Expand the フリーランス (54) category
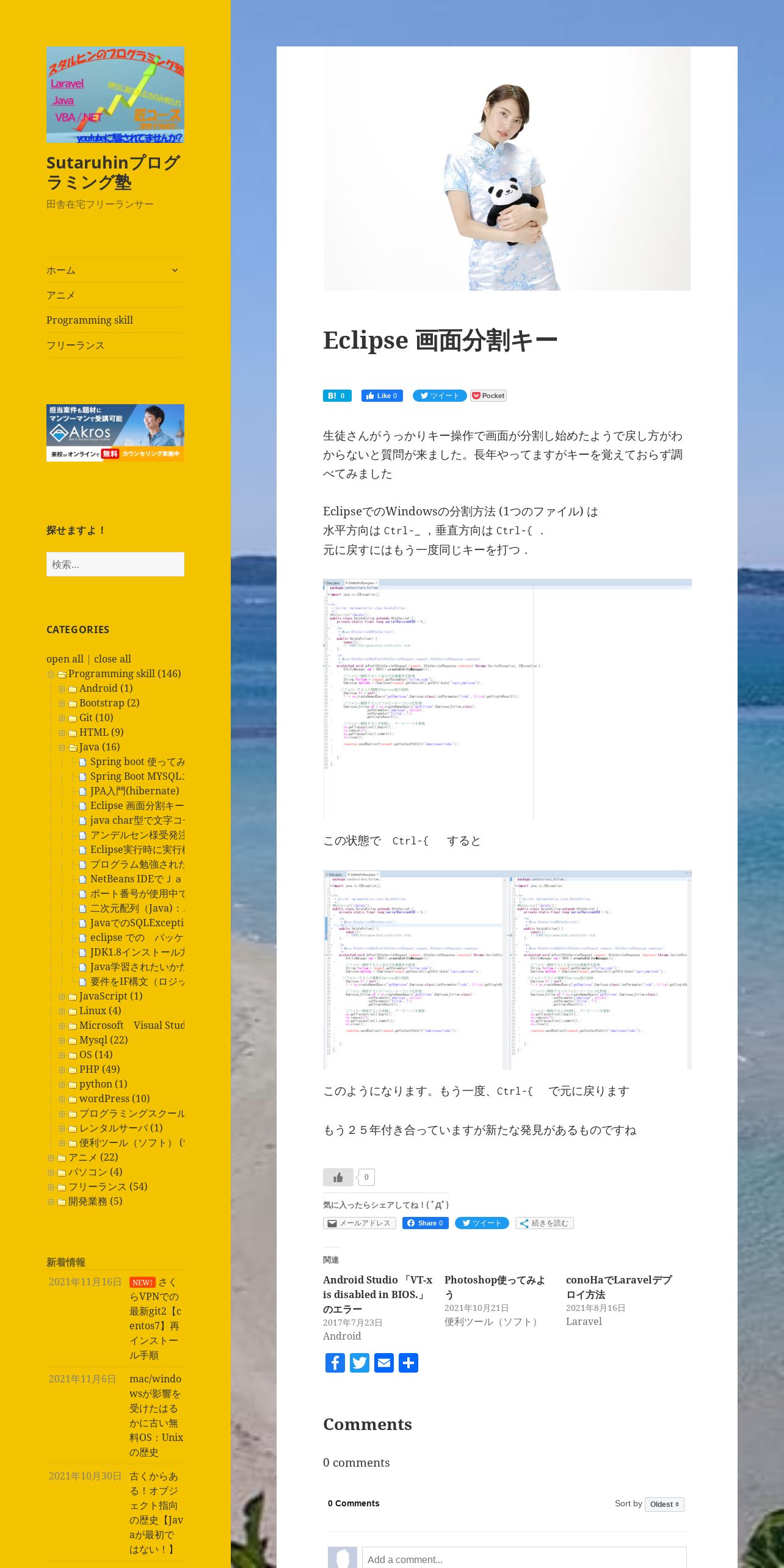 [x=51, y=1187]
